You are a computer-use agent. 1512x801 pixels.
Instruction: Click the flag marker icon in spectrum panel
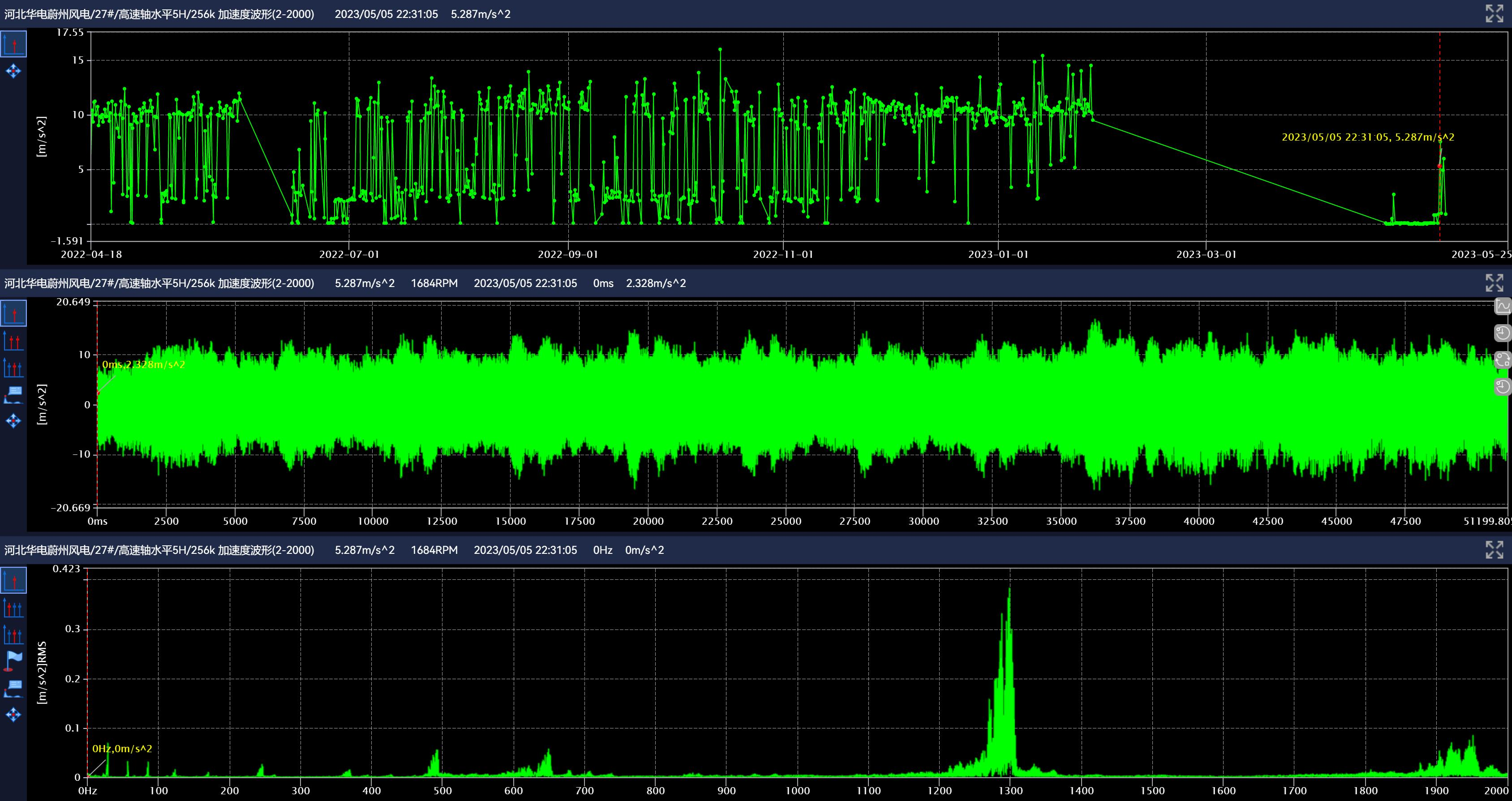pyautogui.click(x=13, y=661)
